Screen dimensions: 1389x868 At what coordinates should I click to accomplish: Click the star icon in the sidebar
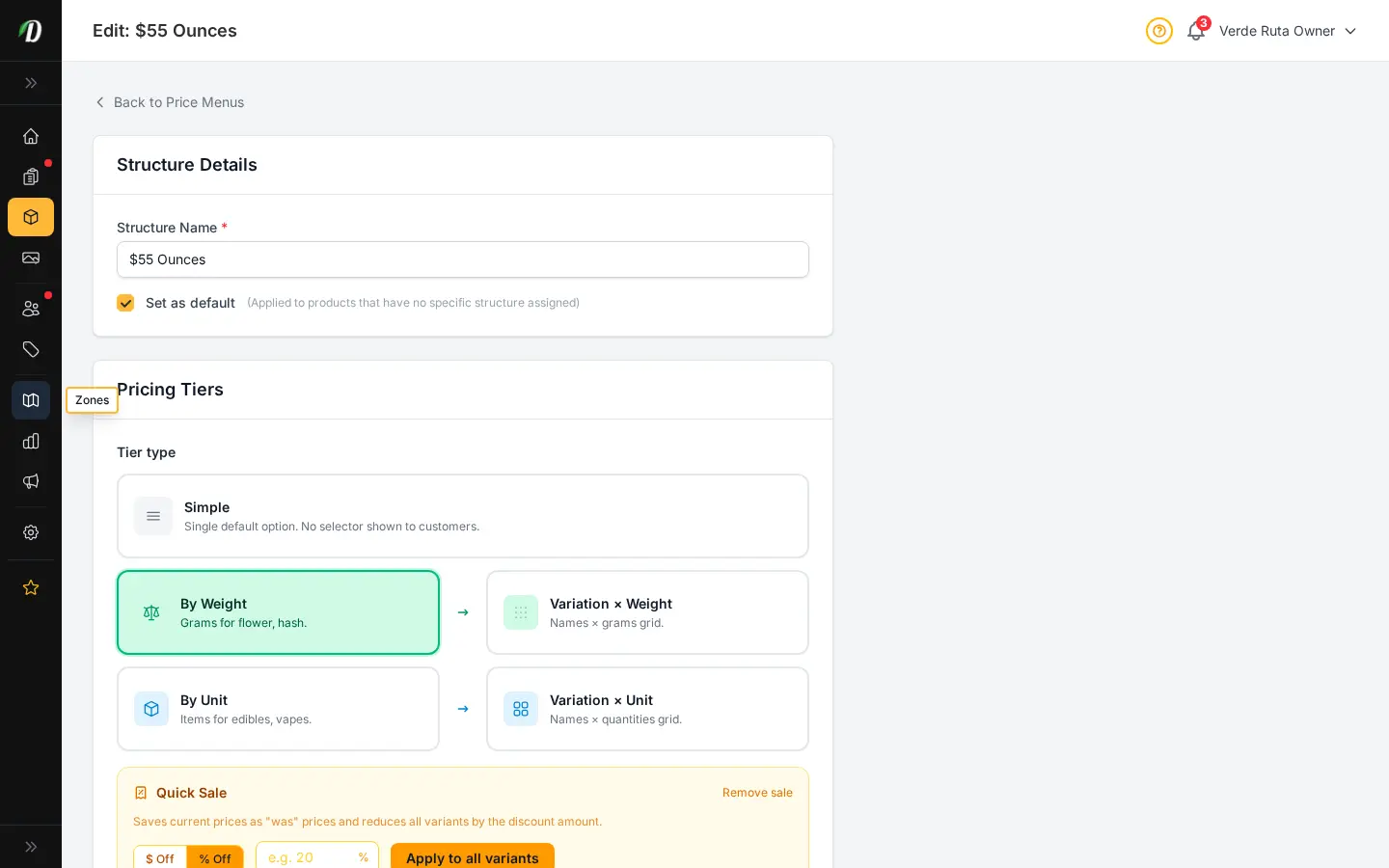[31, 587]
